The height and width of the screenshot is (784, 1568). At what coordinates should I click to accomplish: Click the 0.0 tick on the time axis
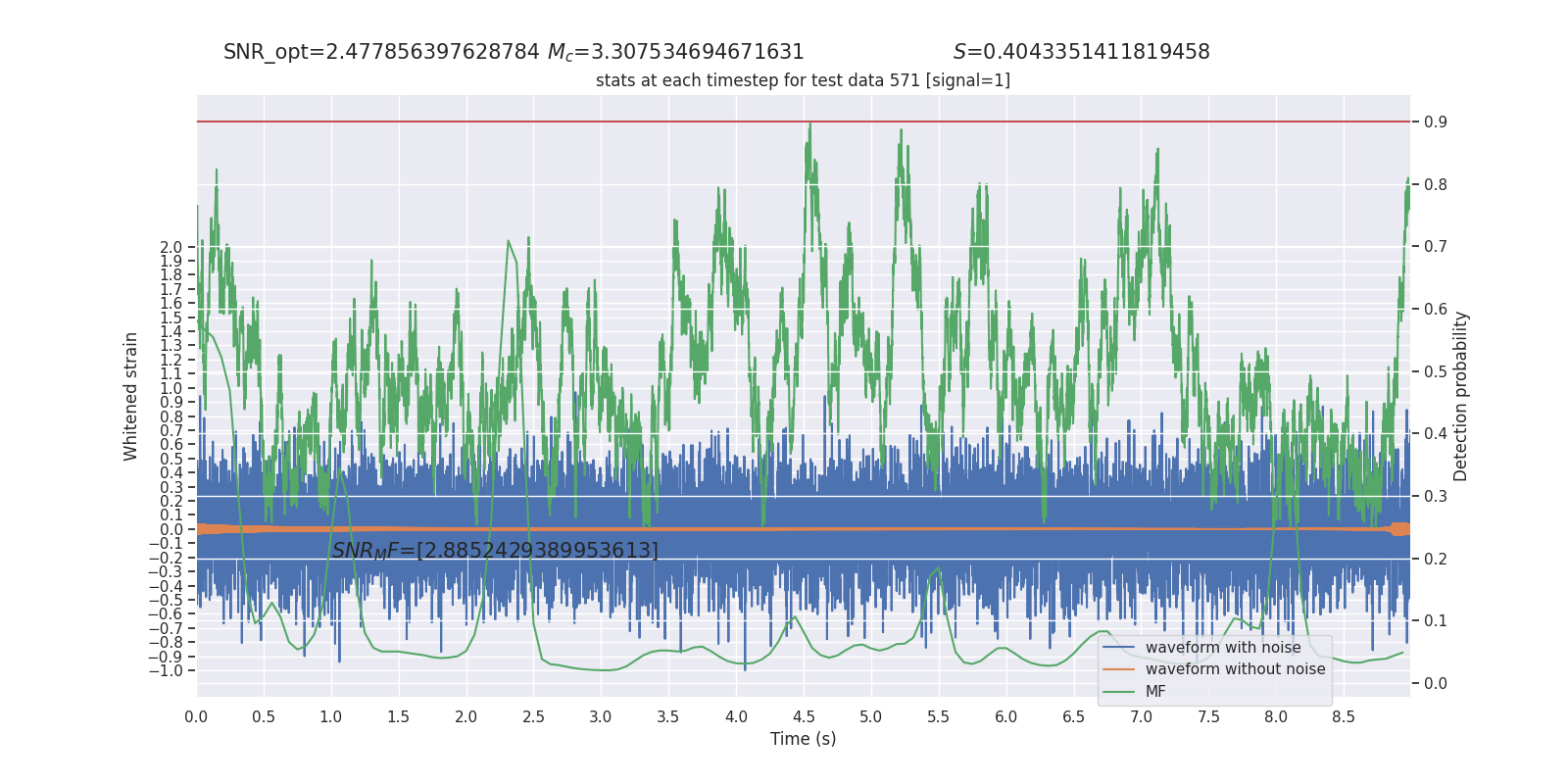(196, 717)
